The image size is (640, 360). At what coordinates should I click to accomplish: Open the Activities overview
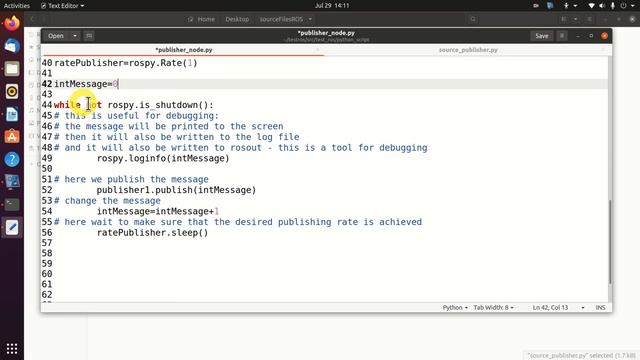(x=17, y=6)
